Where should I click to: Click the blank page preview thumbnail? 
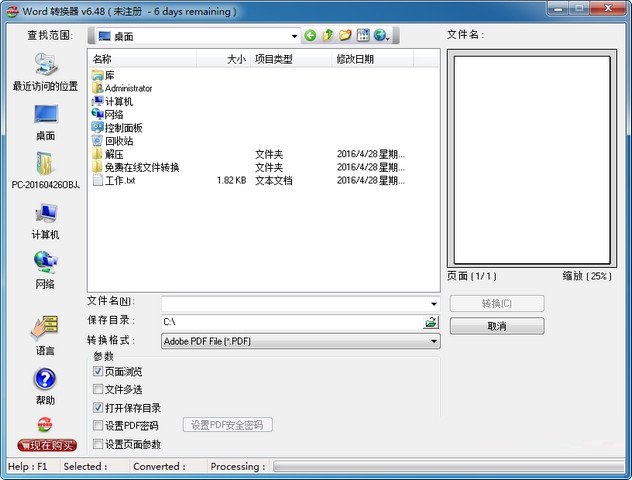point(532,160)
